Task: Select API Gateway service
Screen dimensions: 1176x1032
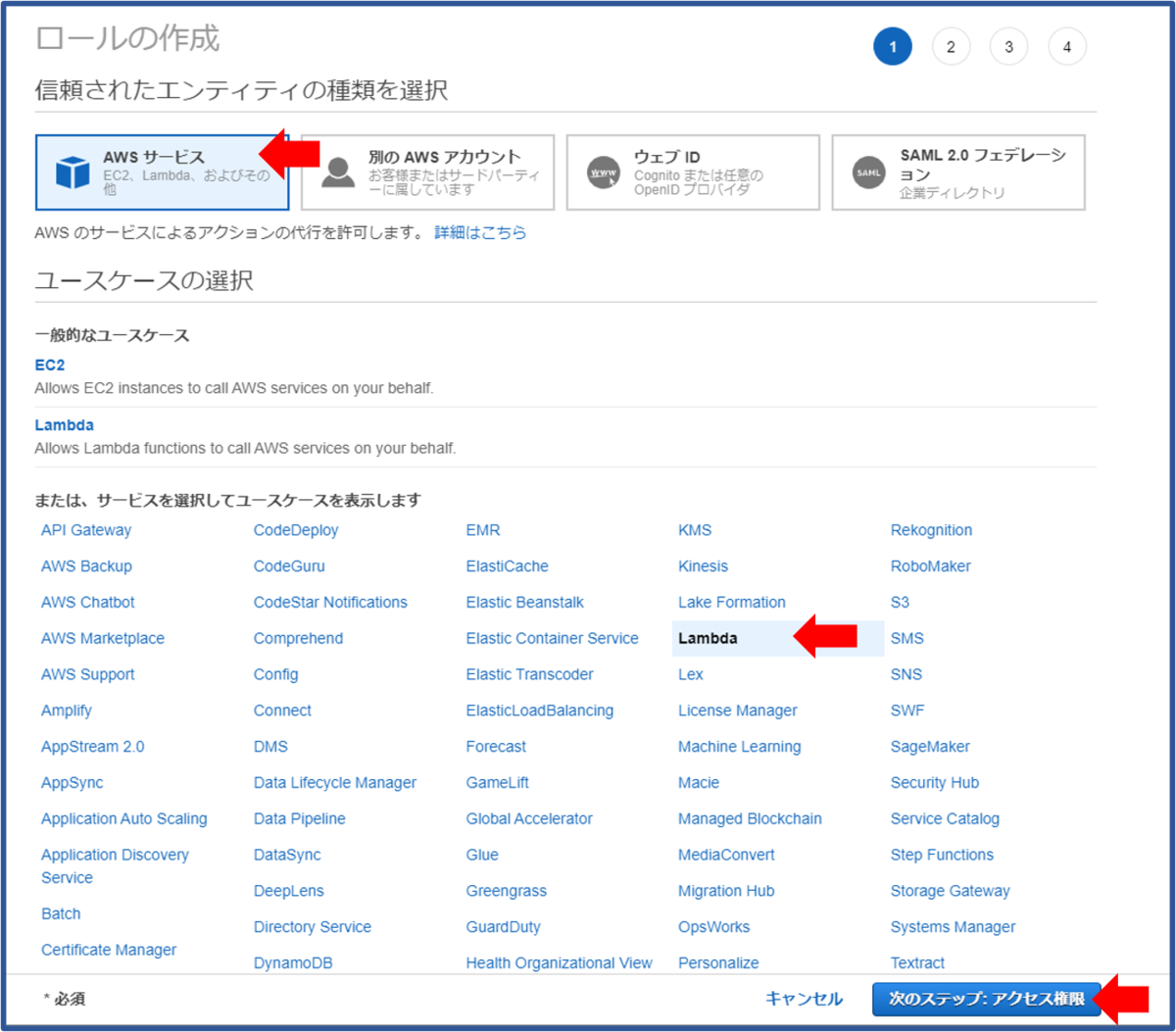Action: tap(86, 530)
